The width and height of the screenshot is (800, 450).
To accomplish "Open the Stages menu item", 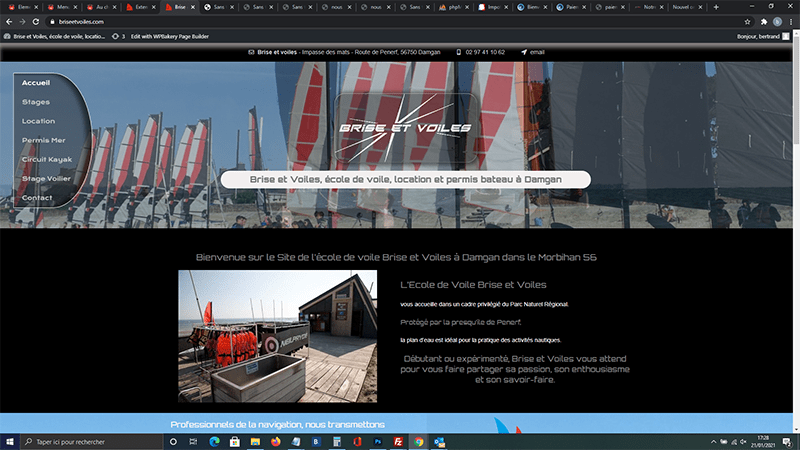I will tap(36, 102).
